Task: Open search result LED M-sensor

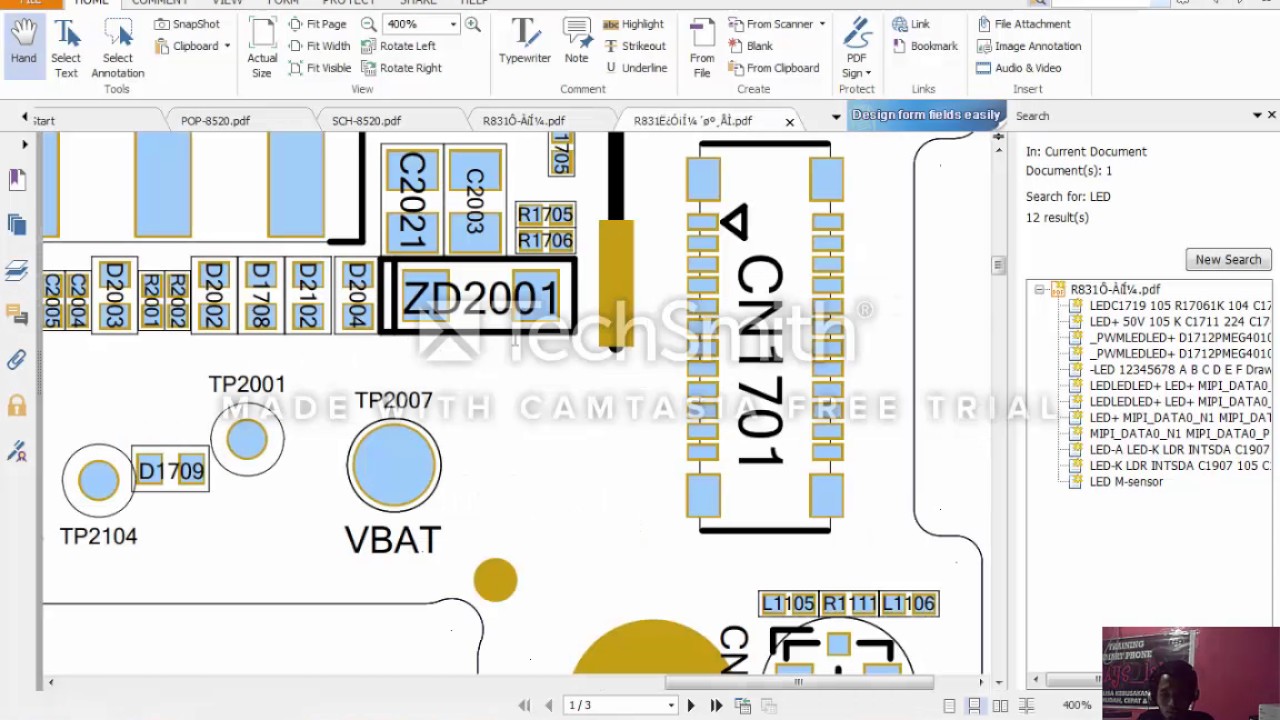Action: click(x=1126, y=481)
